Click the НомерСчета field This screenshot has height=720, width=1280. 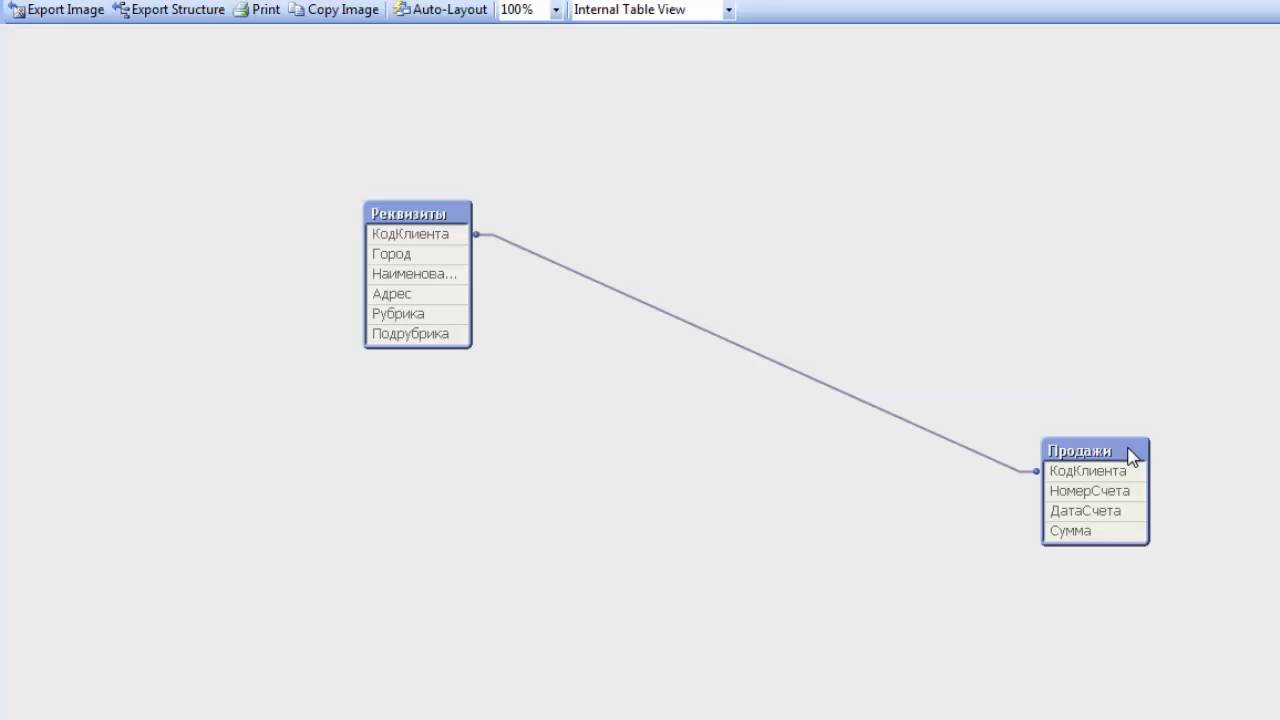pyautogui.click(x=1095, y=491)
